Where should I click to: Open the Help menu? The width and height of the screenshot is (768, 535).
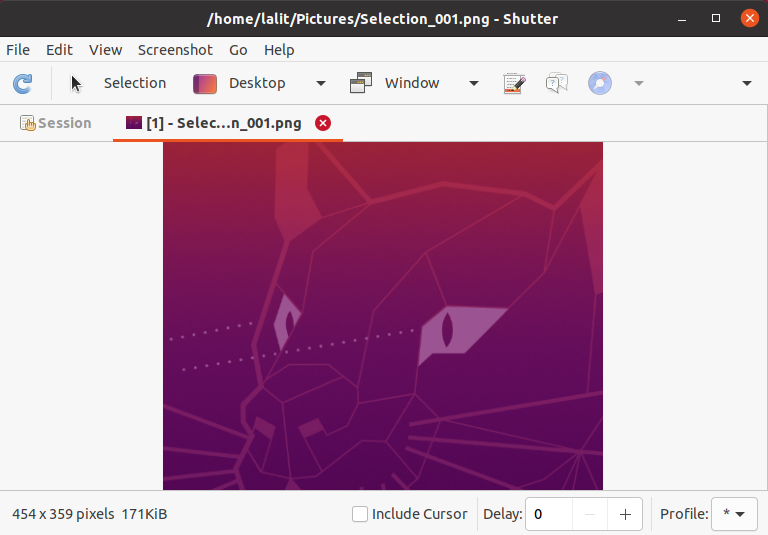pyautogui.click(x=279, y=50)
